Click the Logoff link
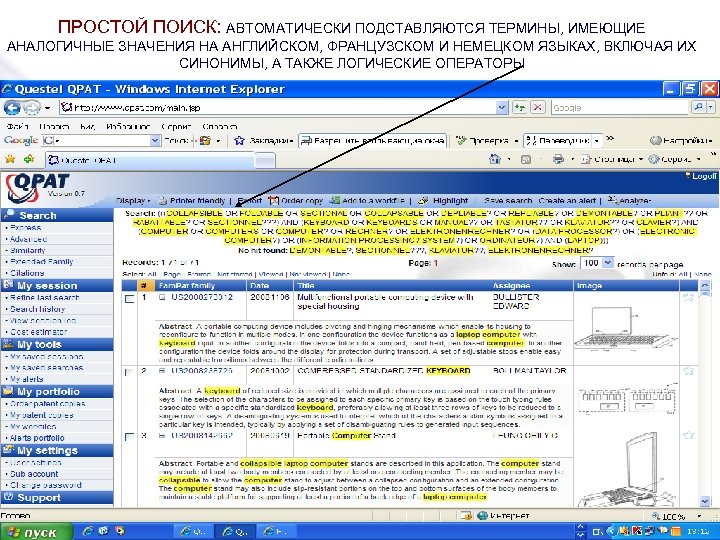Viewport: 720px width, 540px height. coord(703,176)
